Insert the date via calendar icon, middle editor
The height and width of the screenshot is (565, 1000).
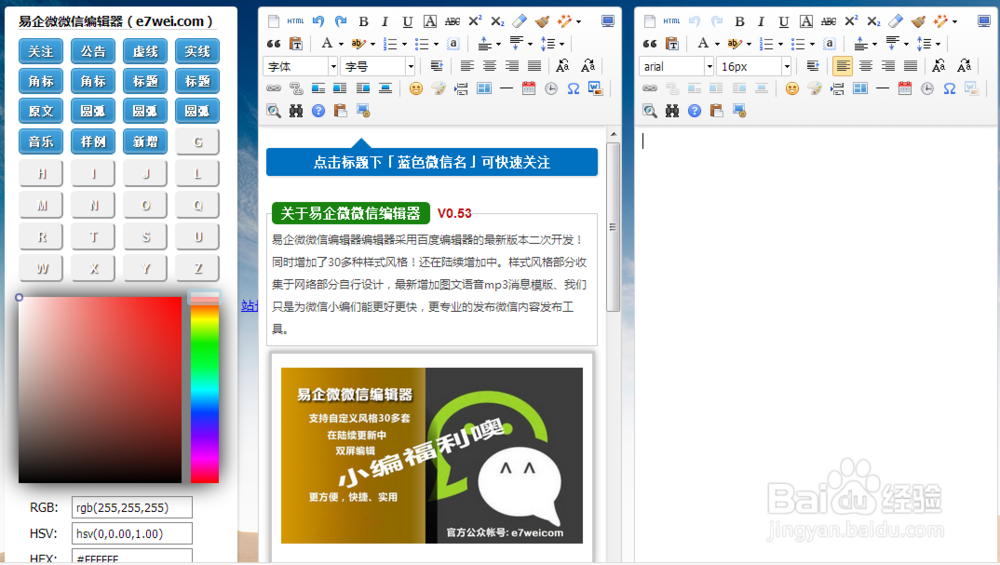tap(529, 89)
